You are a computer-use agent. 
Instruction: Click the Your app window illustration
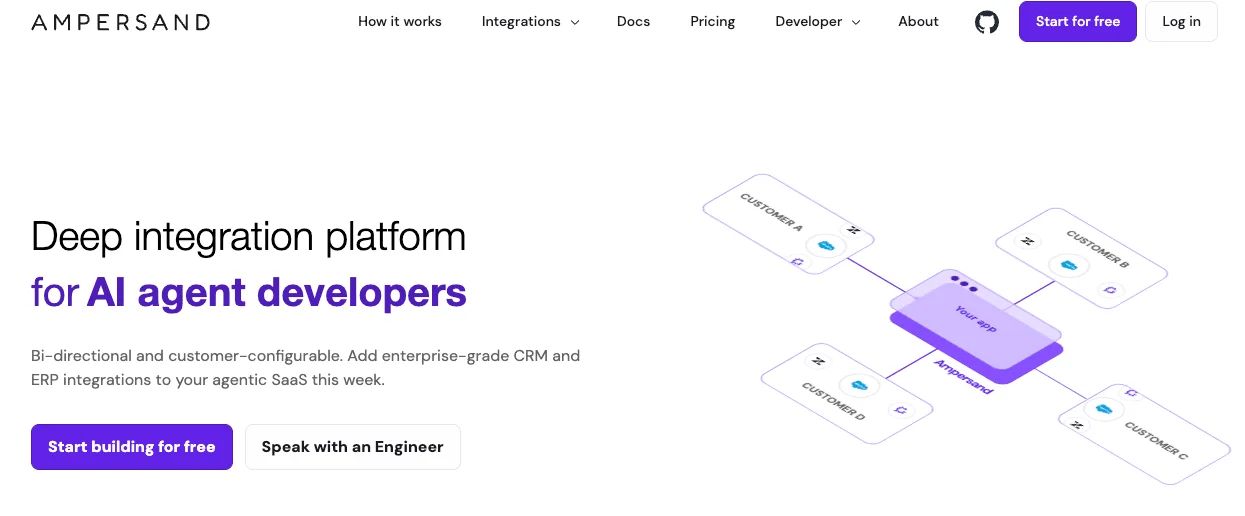tap(975, 320)
